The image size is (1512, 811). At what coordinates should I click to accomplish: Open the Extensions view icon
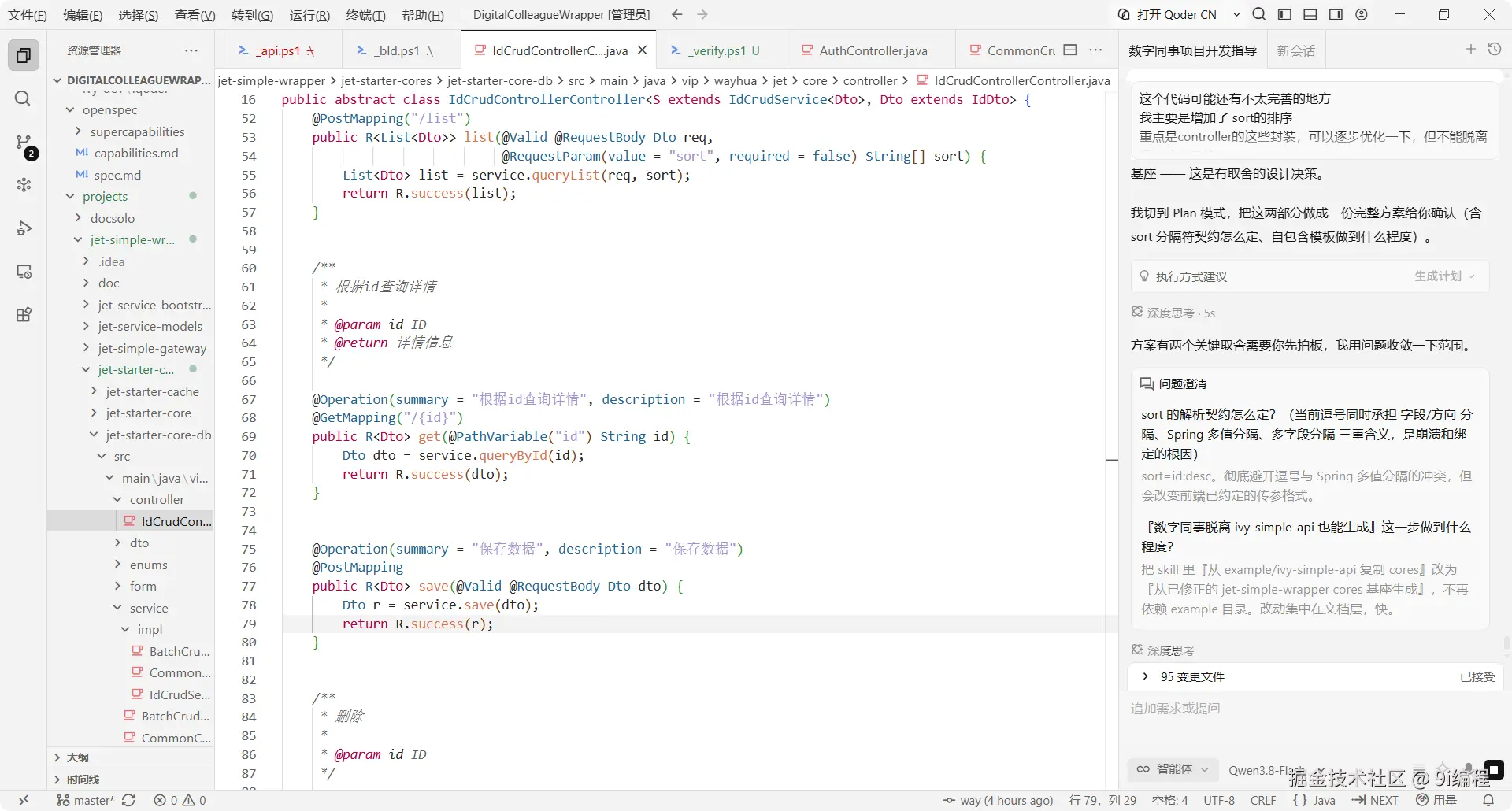24,315
